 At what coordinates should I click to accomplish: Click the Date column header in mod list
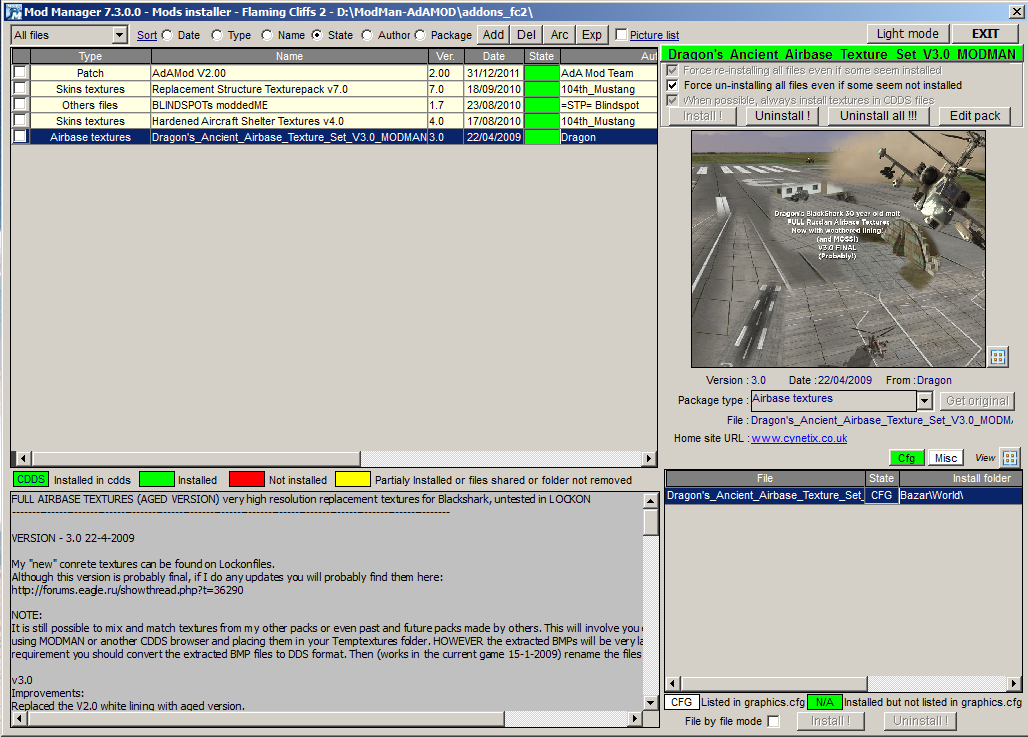[x=494, y=56]
